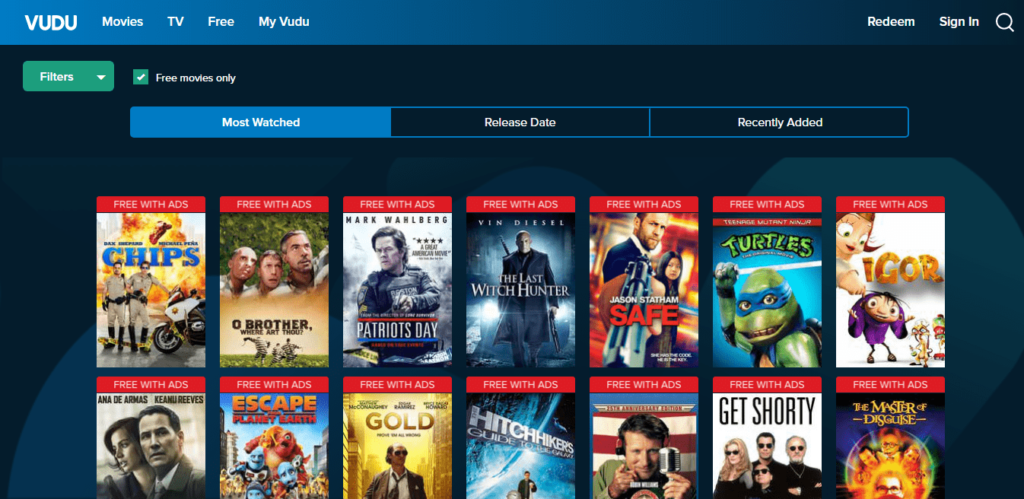Click the VUDU logo
Screen dimensions: 1024x499
coord(51,22)
